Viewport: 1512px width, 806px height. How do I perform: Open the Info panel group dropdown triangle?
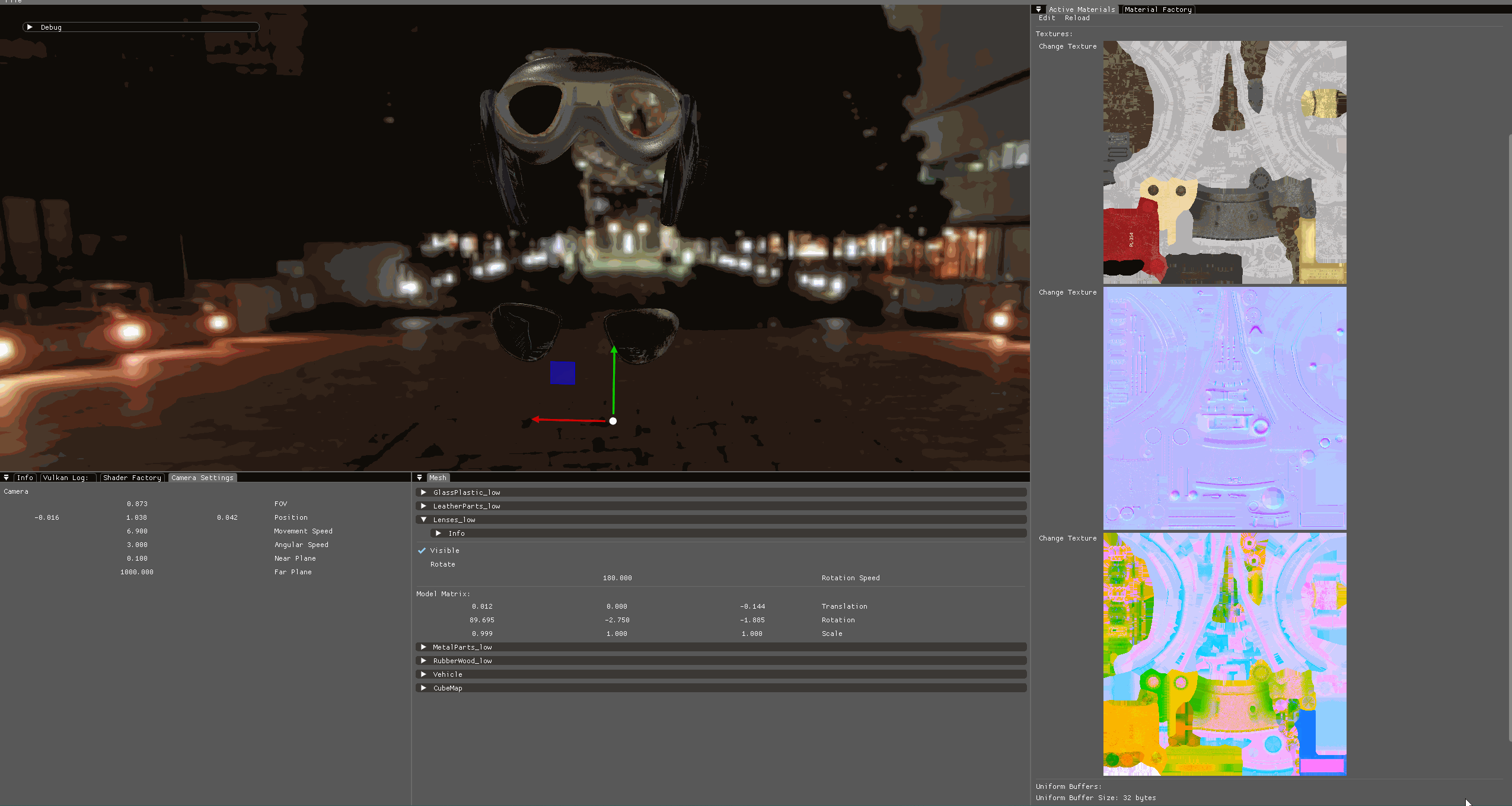click(6, 478)
